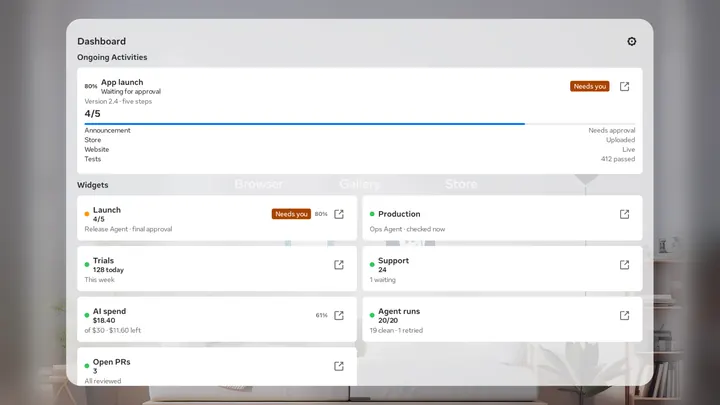Click the green status dot on Production
This screenshot has height=405, width=720.
(372, 214)
